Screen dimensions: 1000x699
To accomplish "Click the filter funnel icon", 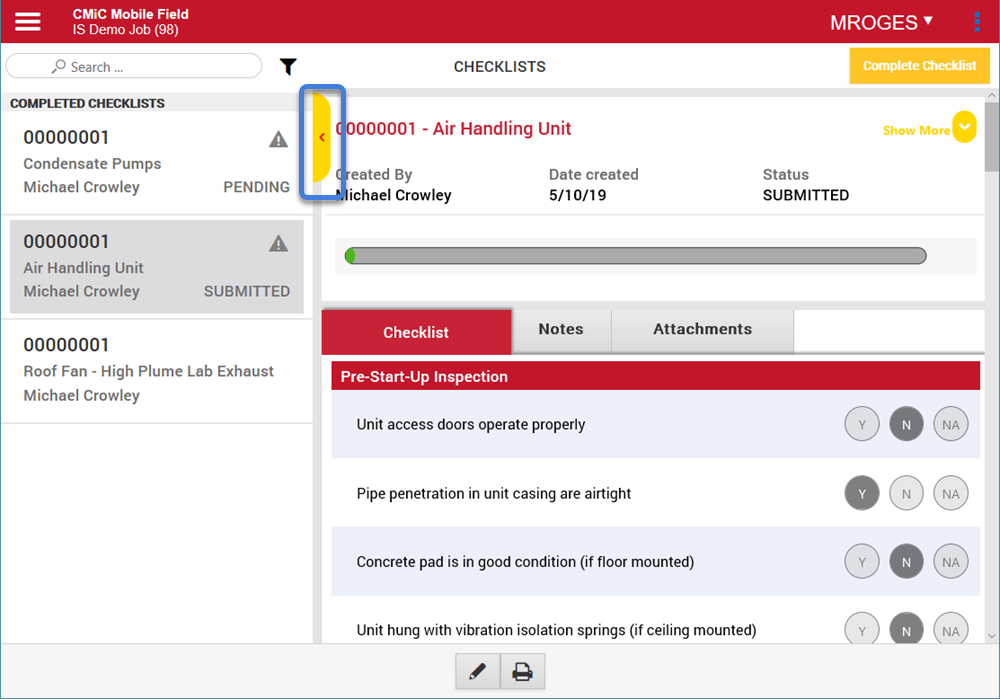I will click(288, 67).
